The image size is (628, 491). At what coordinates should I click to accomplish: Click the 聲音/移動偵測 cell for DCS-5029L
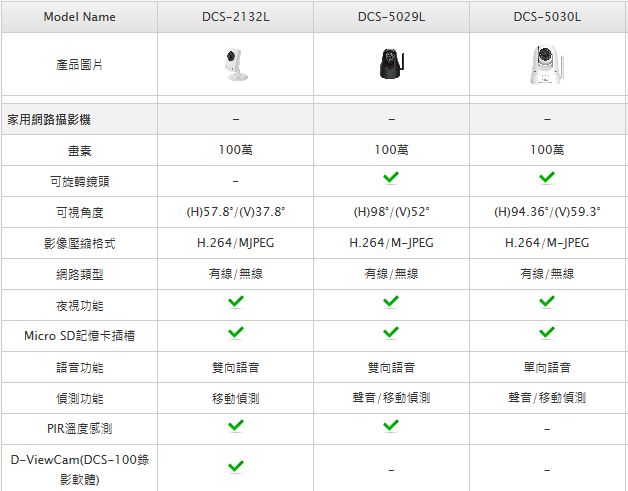coord(391,398)
